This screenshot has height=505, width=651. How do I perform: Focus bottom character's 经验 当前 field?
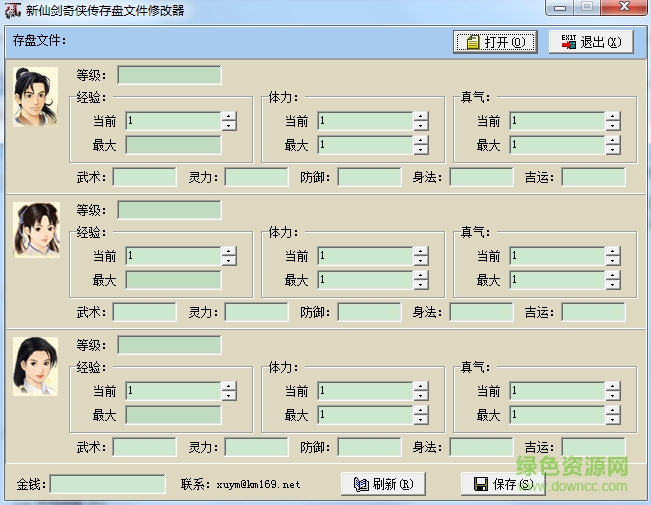(x=173, y=391)
